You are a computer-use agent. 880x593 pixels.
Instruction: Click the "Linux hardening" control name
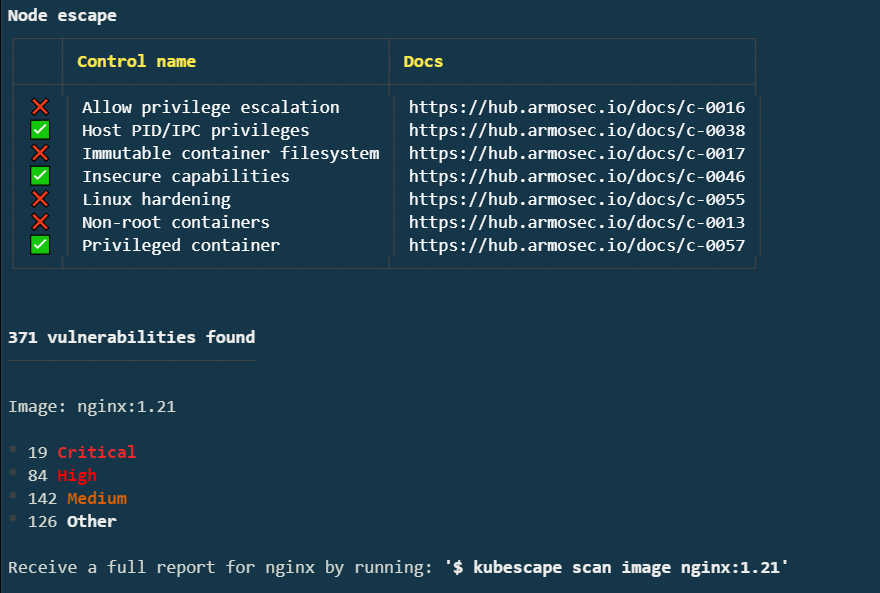tap(156, 199)
